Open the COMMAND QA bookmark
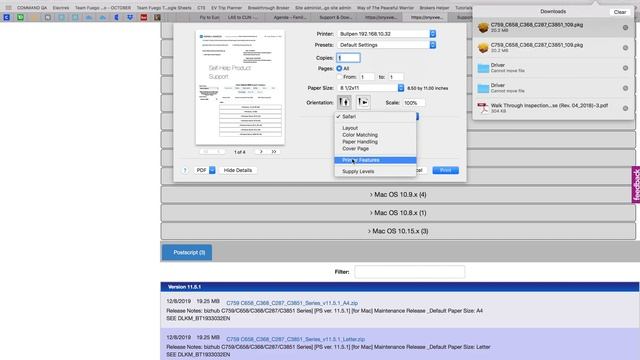This screenshot has width=640, height=360. pos(32,8)
